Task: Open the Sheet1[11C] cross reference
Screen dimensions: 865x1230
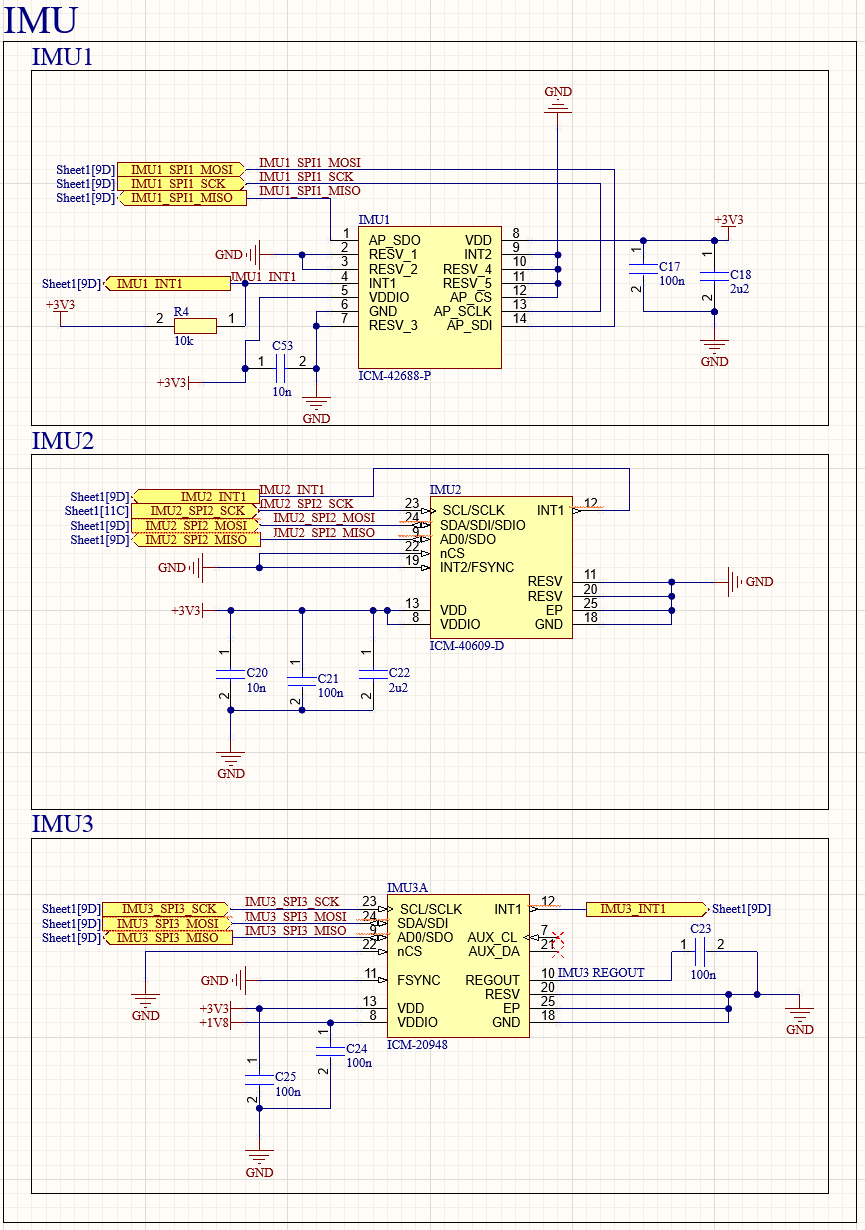Action: point(96,511)
